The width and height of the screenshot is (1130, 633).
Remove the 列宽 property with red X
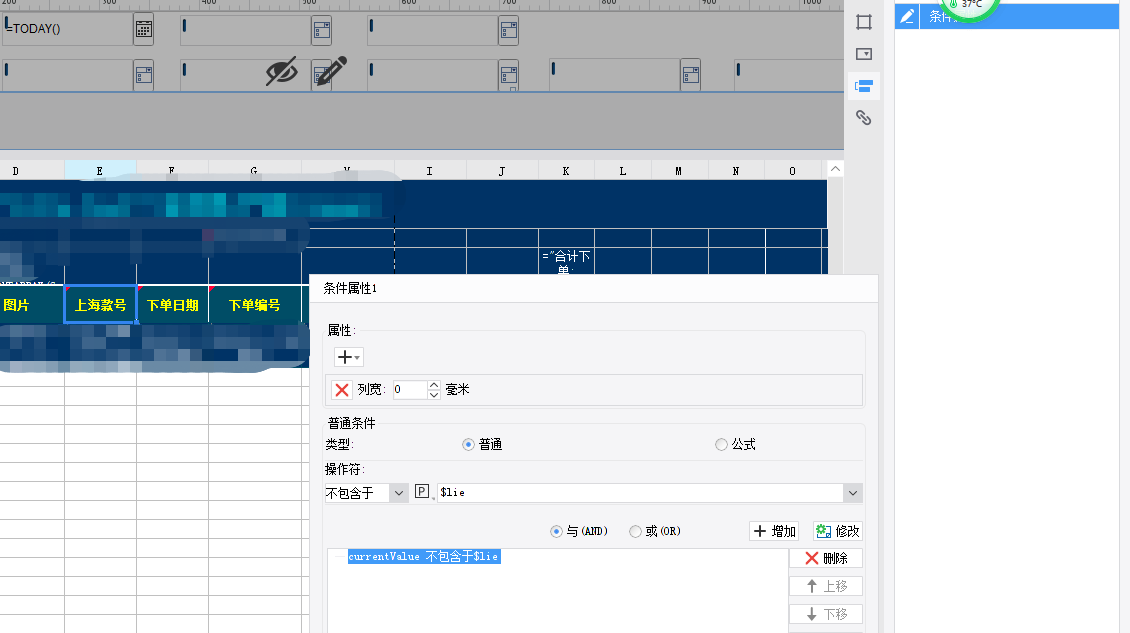pyautogui.click(x=342, y=390)
